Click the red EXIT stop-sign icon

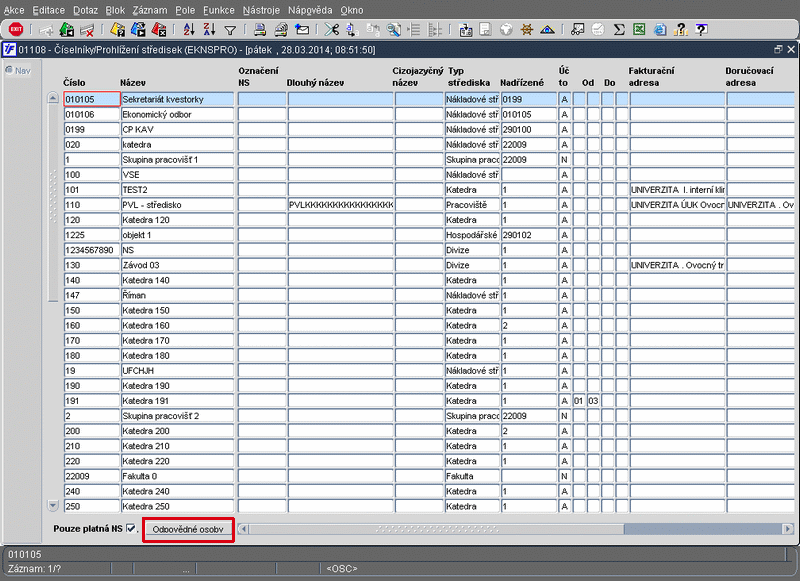pyautogui.click(x=16, y=30)
